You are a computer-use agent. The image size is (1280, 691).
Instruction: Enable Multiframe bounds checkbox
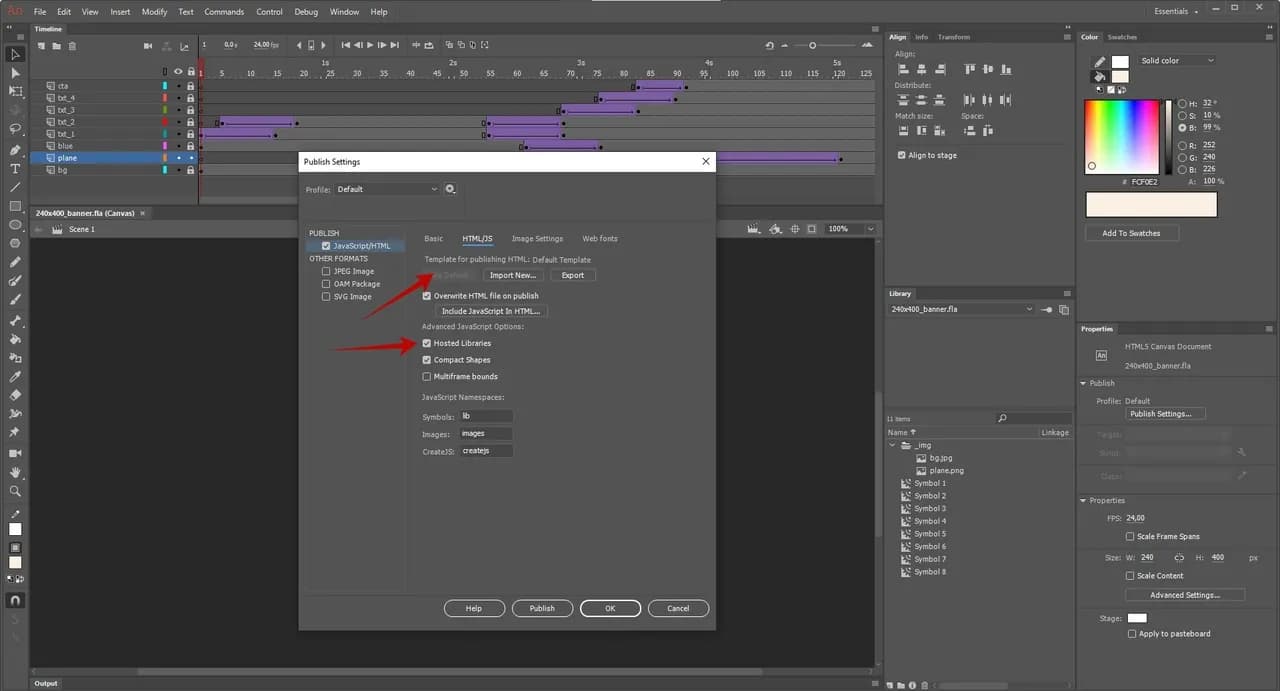click(426, 377)
